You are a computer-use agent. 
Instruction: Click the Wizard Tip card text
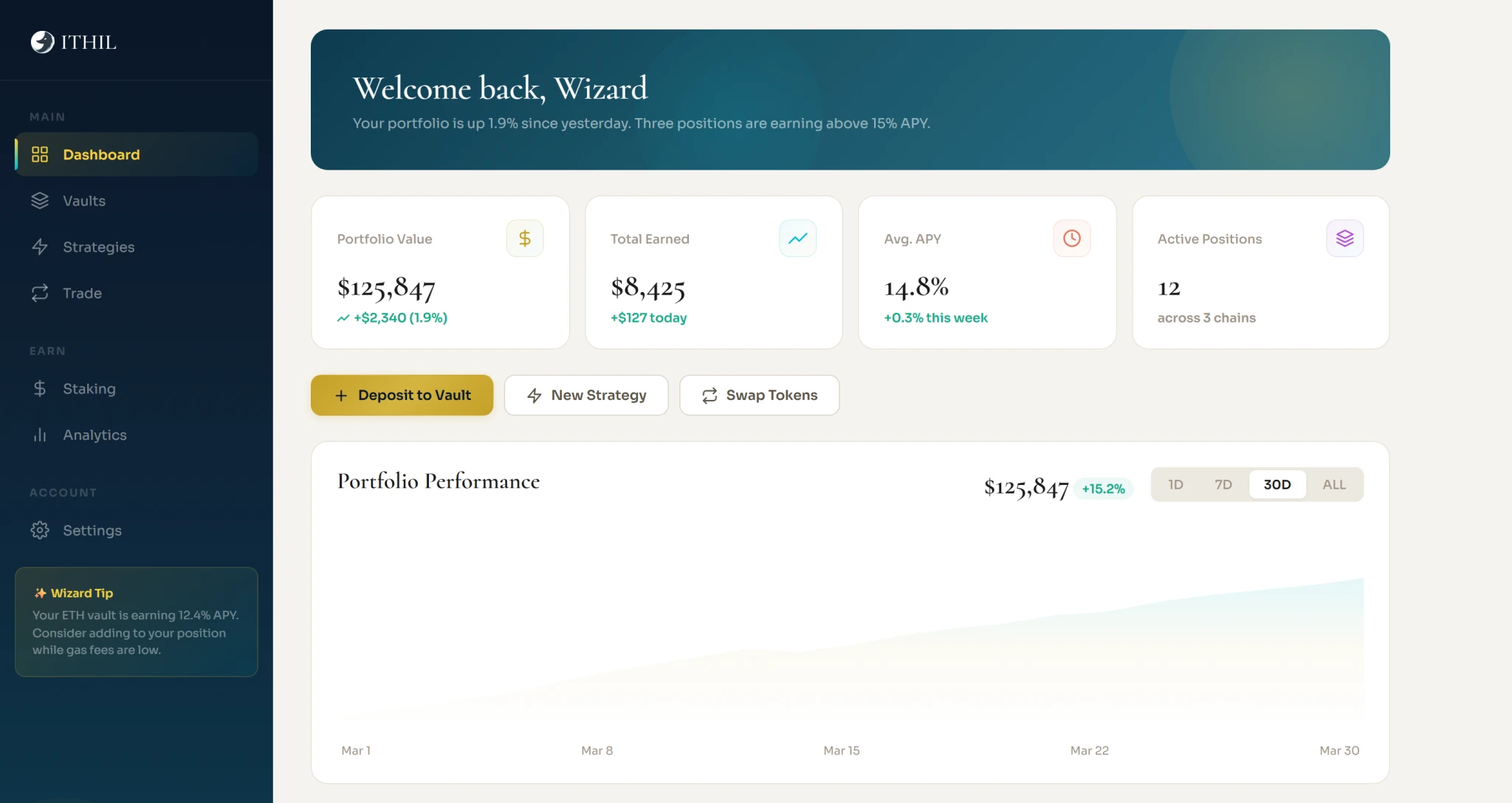click(137, 633)
